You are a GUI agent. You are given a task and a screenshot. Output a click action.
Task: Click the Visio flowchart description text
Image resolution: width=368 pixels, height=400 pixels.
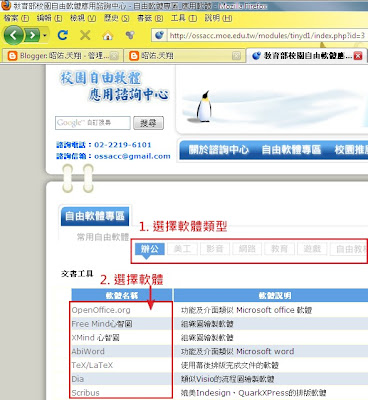click(x=228, y=379)
